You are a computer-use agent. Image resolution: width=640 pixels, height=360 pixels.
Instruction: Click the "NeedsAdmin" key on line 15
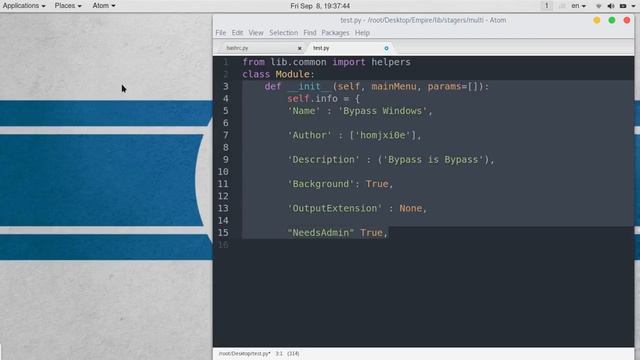[x=320, y=233]
